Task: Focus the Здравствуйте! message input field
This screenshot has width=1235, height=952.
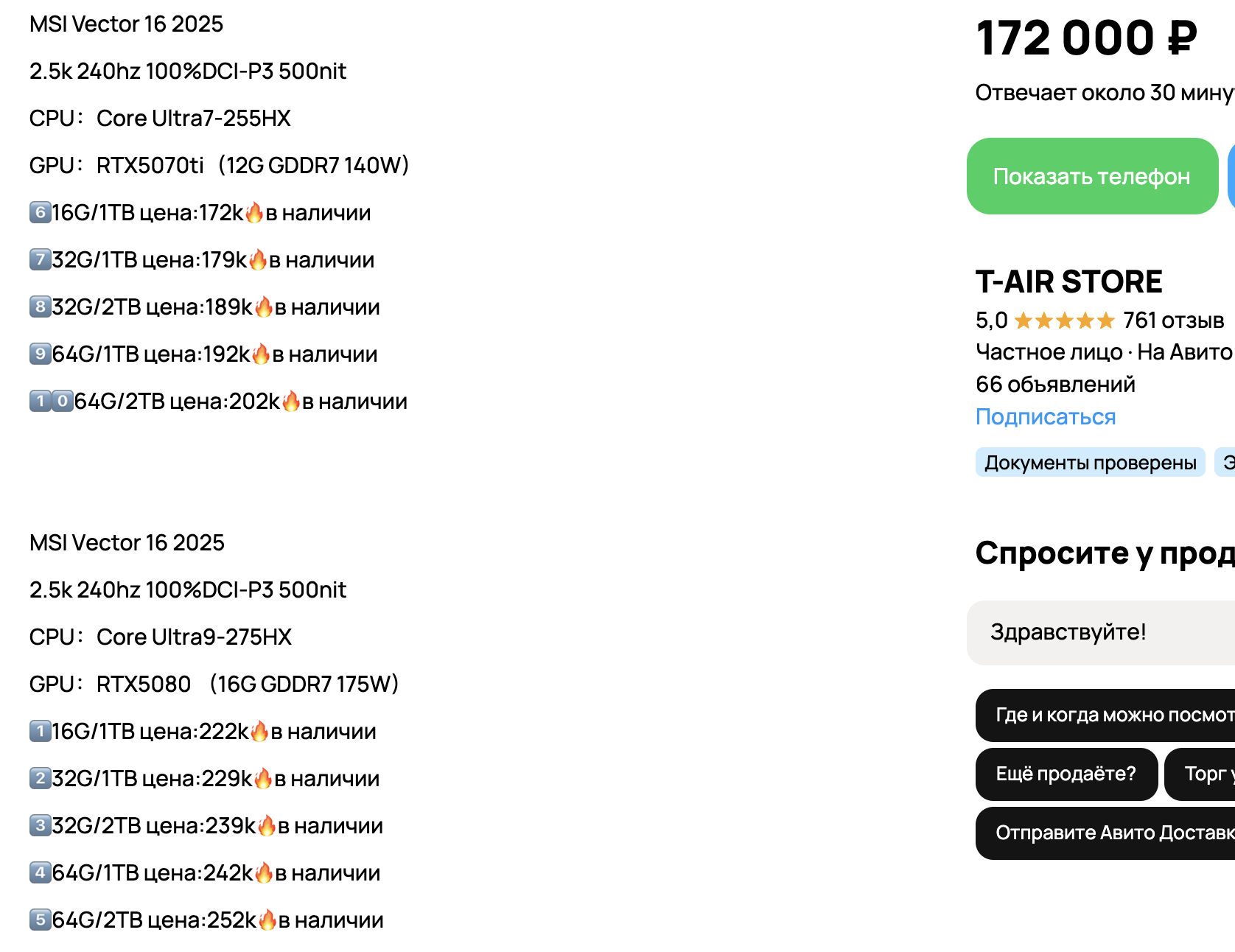Action: 1101,633
